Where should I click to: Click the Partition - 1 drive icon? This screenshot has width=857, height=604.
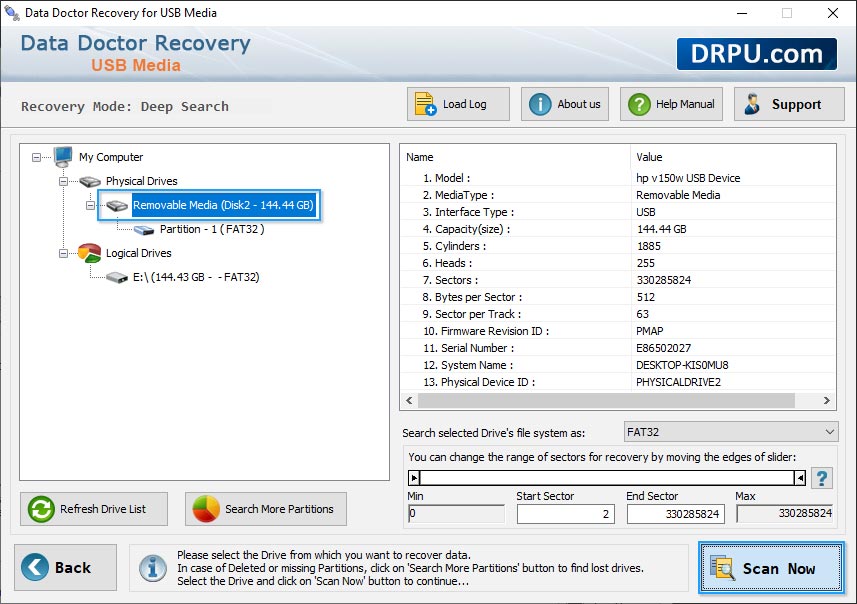tap(144, 230)
